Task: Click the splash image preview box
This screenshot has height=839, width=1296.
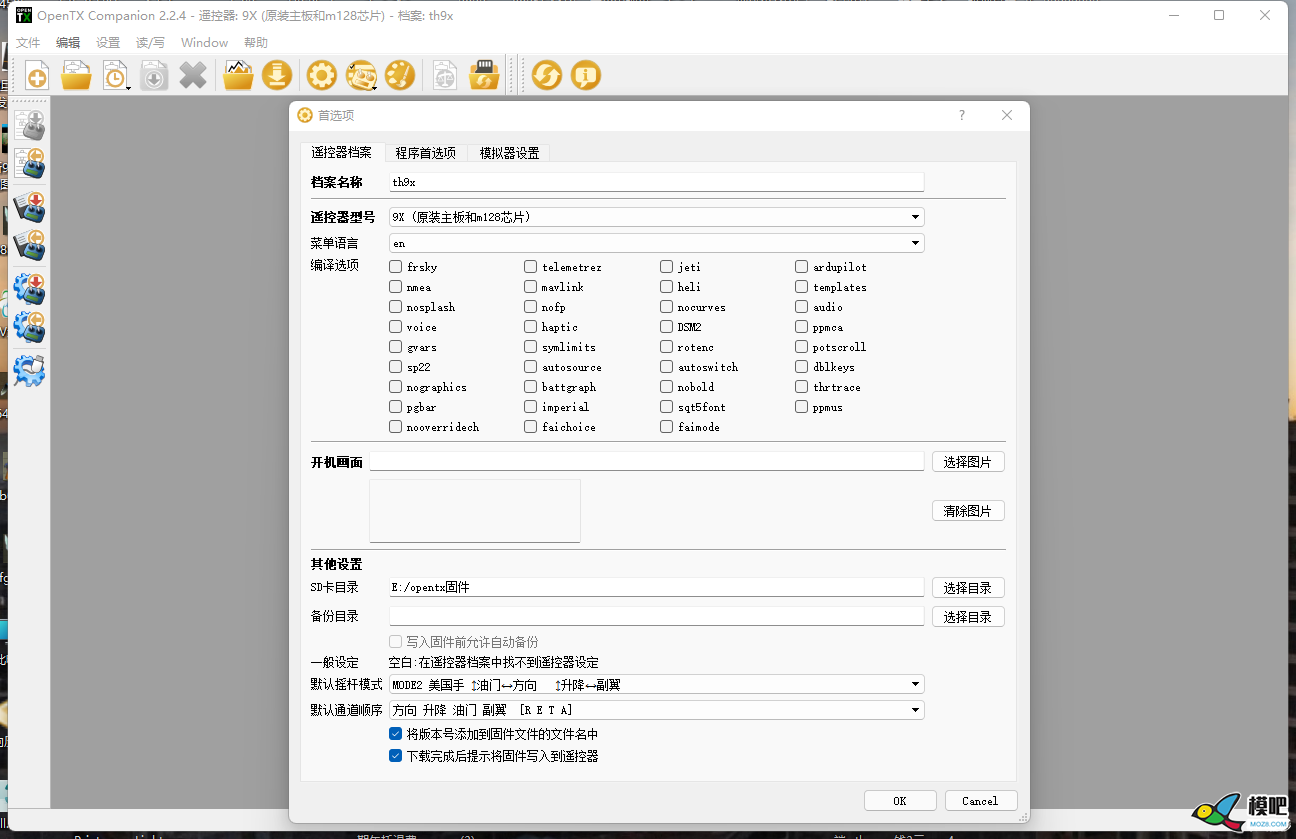Action: [475, 511]
